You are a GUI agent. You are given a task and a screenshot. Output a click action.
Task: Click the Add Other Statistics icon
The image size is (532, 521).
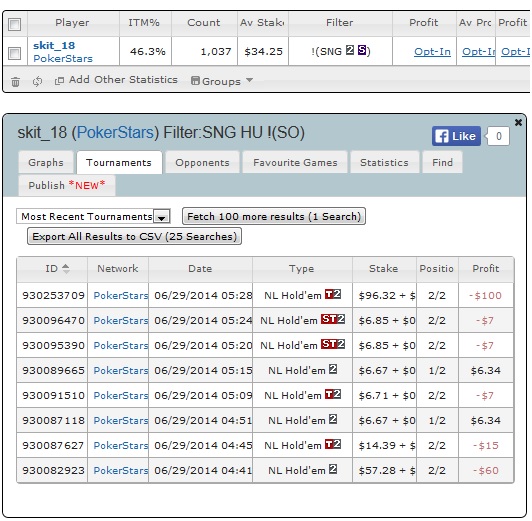coord(59,81)
